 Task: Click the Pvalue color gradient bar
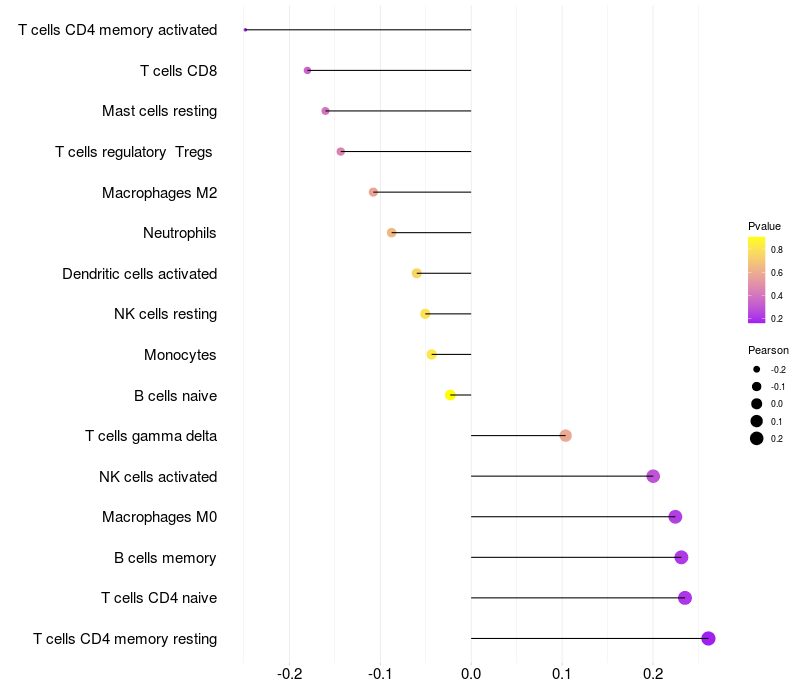pos(757,280)
